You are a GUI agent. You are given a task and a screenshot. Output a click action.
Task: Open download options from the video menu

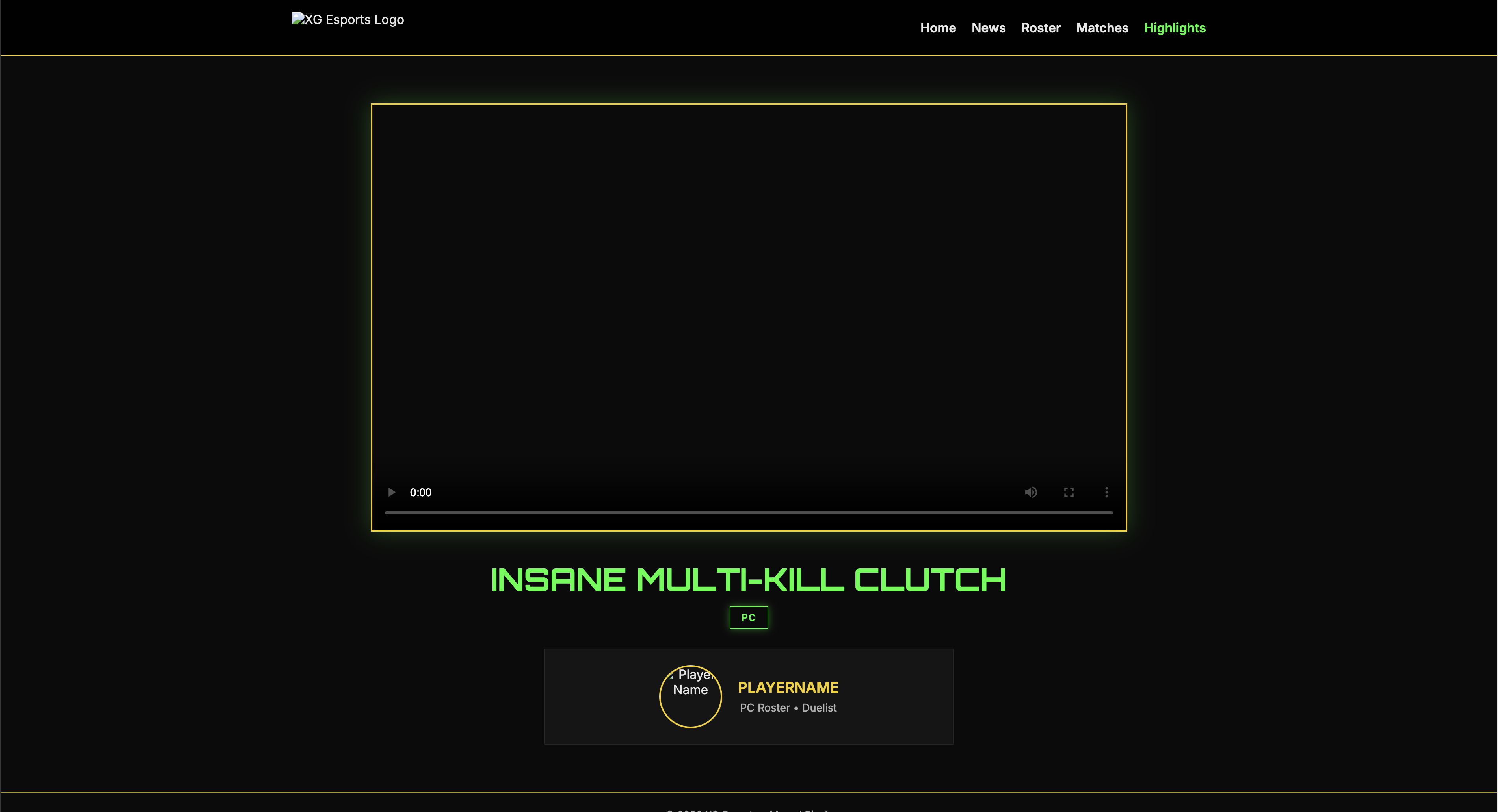1107,492
